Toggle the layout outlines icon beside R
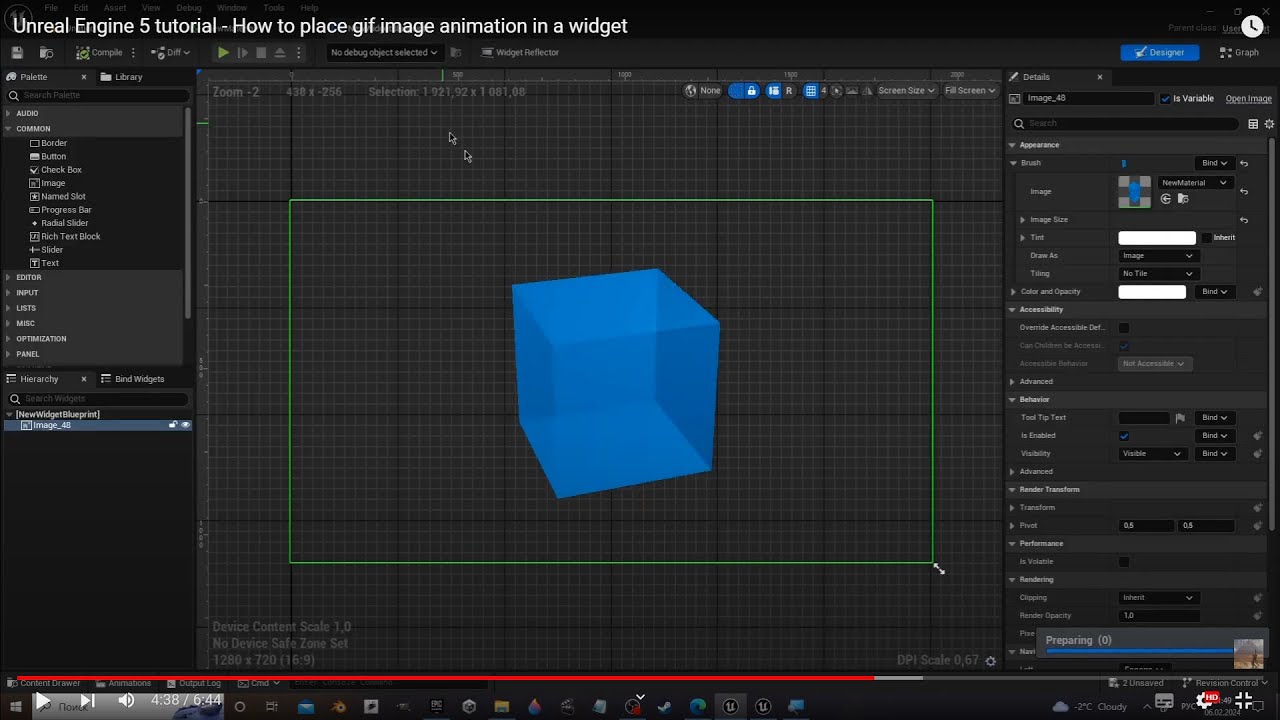This screenshot has width=1280, height=720. (x=774, y=90)
